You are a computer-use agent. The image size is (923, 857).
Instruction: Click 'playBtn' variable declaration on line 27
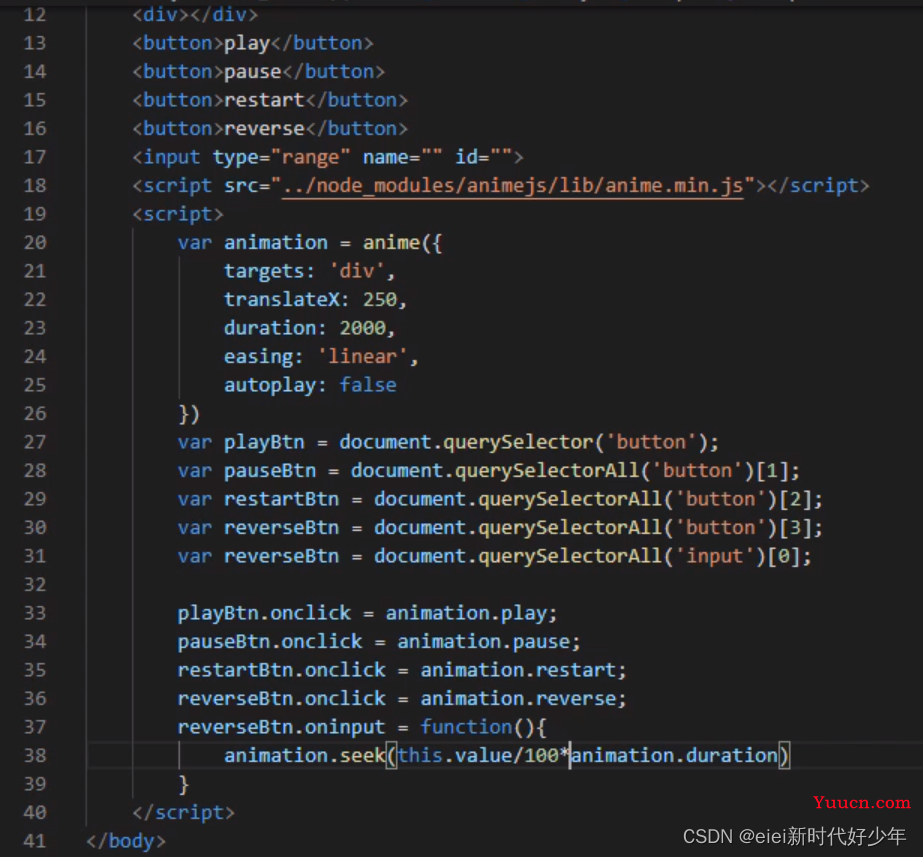coord(264,443)
